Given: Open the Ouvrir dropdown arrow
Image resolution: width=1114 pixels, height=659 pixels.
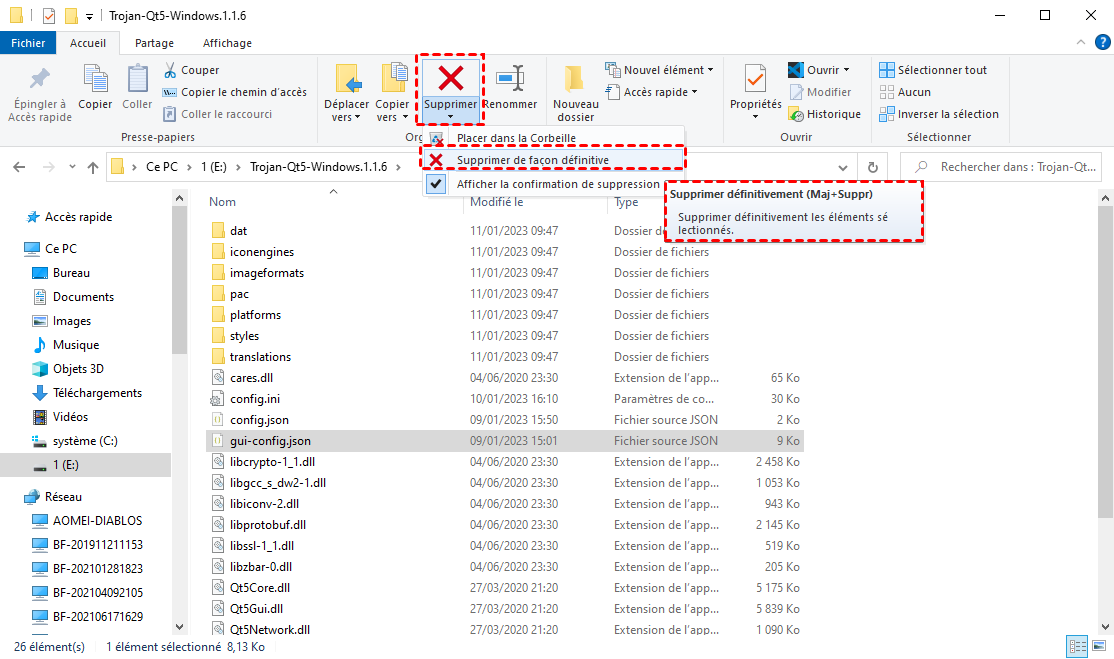Looking at the screenshot, I should 846,70.
